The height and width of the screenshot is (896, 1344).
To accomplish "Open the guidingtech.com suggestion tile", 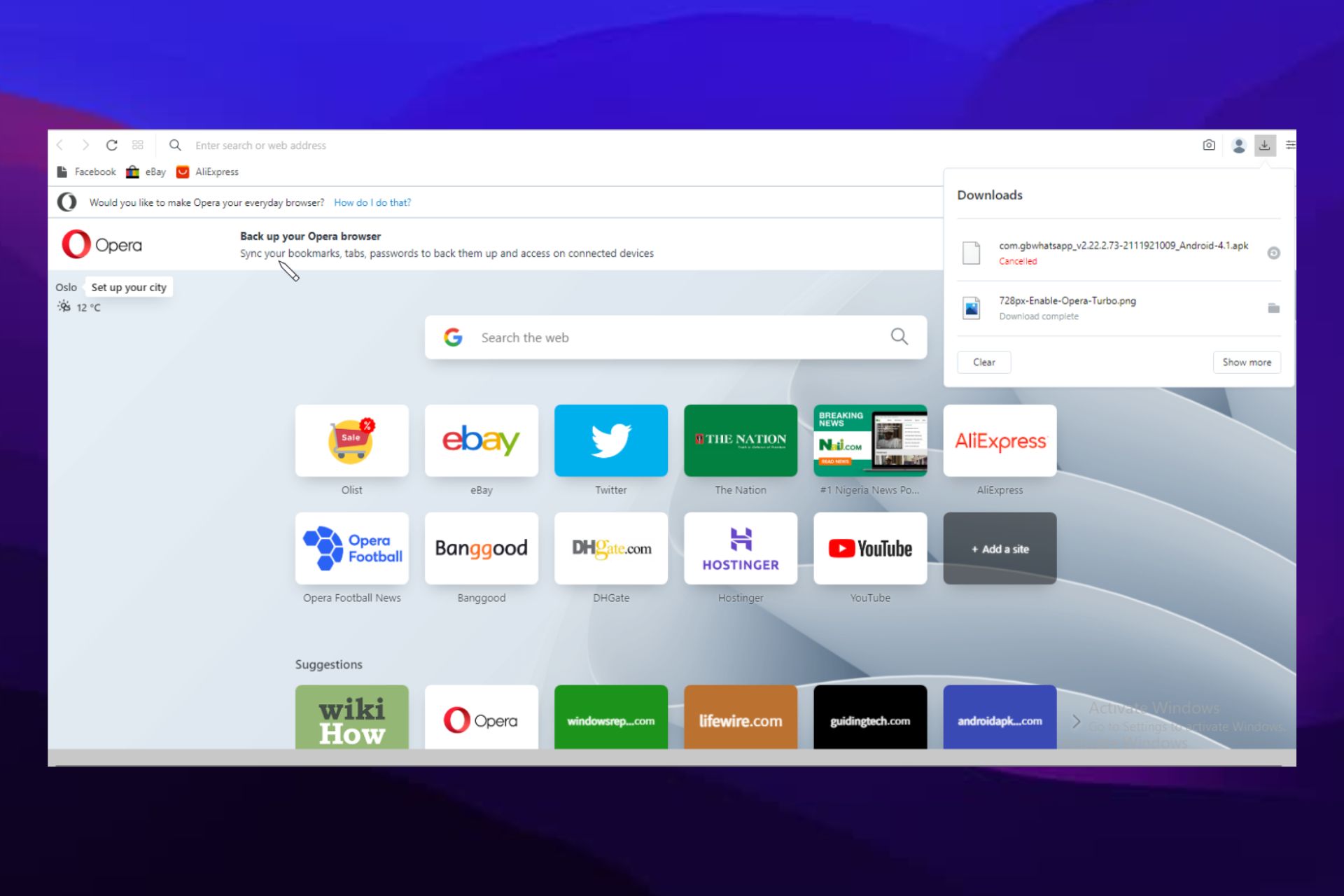I will [x=870, y=717].
